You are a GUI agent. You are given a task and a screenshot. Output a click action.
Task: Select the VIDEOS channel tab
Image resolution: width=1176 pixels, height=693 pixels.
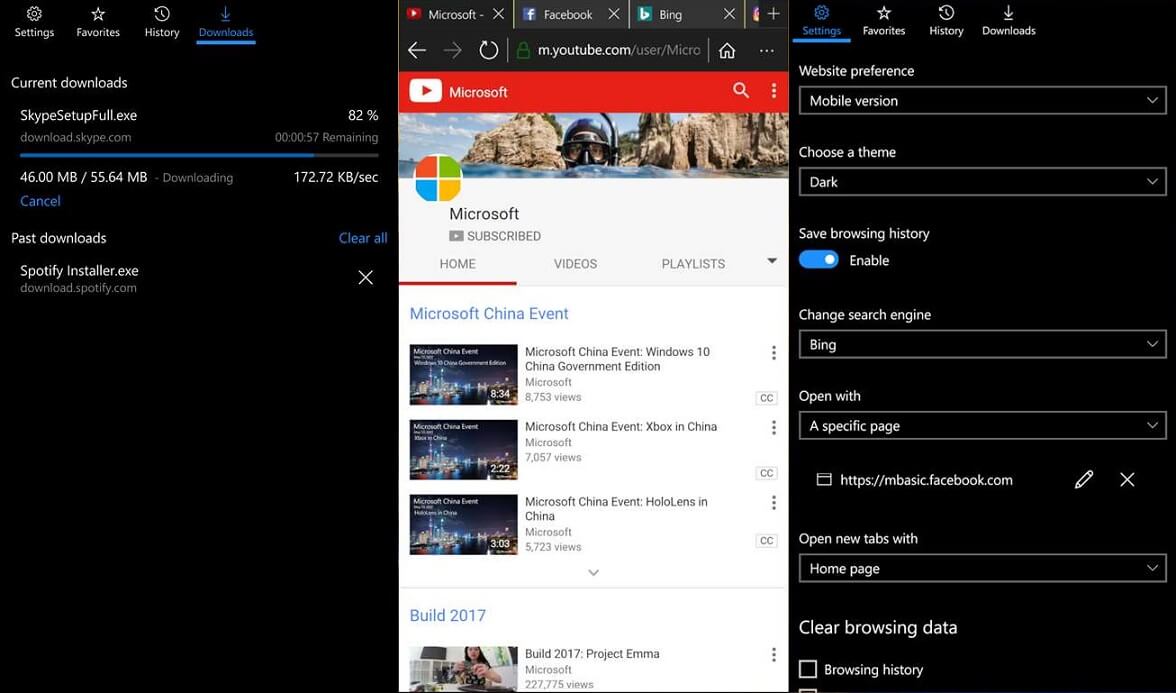pyautogui.click(x=575, y=264)
